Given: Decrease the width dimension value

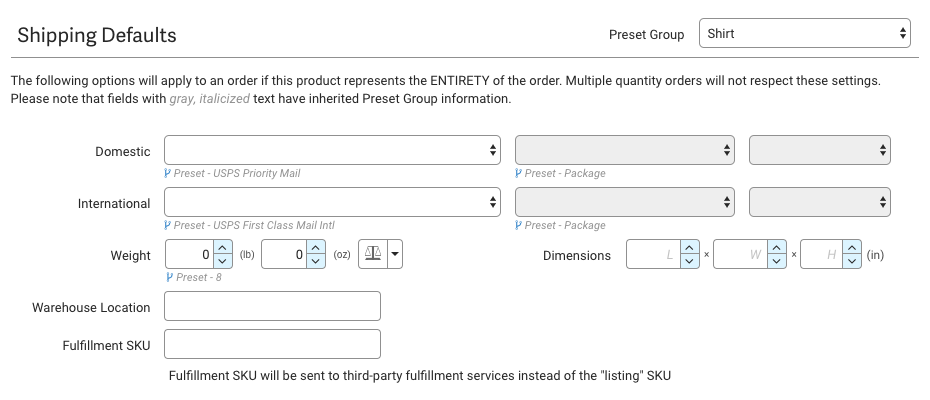Looking at the screenshot, I should pos(776,261).
